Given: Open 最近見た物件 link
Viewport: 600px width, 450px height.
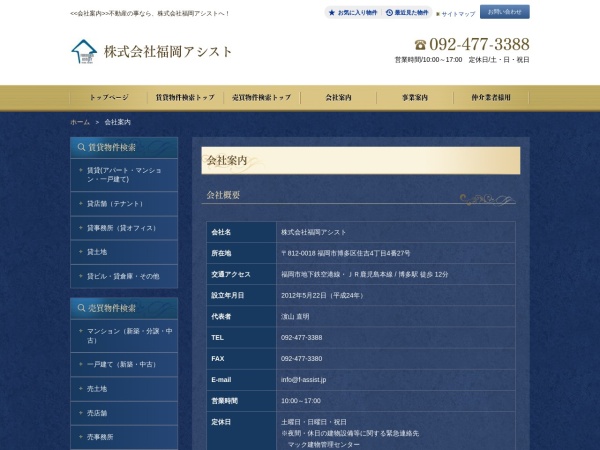Looking at the screenshot, I should [x=407, y=13].
